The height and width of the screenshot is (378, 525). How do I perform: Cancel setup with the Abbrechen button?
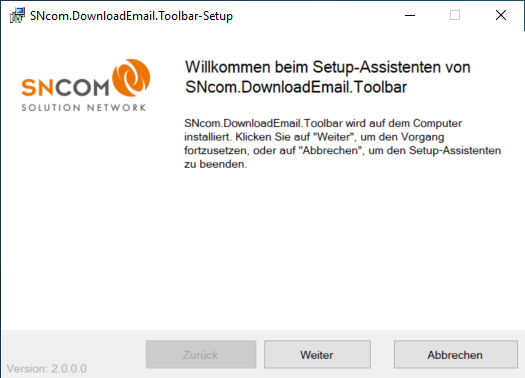click(455, 355)
